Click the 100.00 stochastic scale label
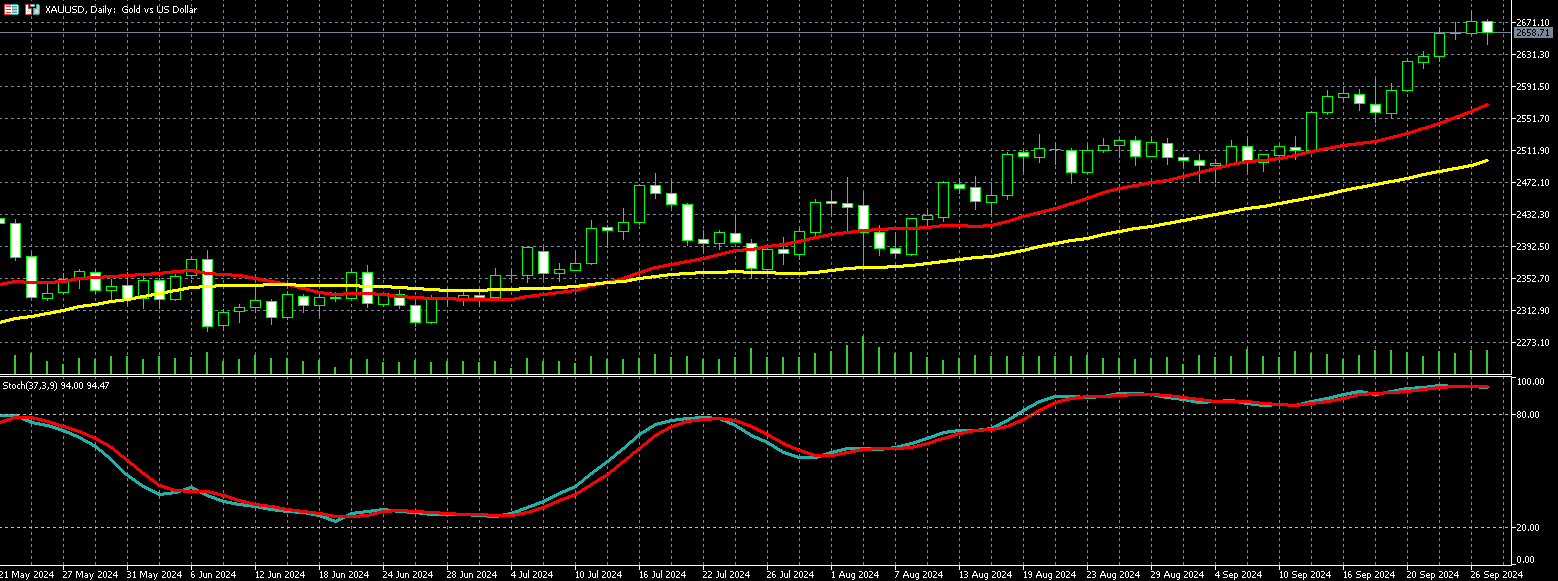This screenshot has width=1558, height=581. (1531, 383)
